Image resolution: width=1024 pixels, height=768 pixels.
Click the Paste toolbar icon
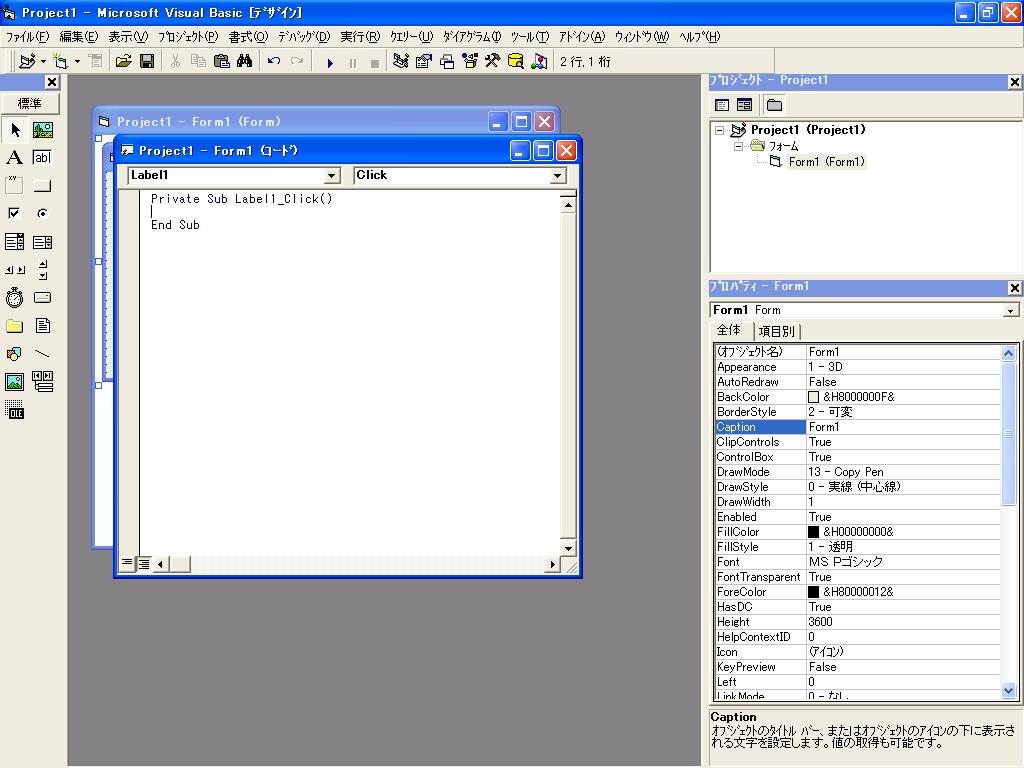pyautogui.click(x=222, y=61)
